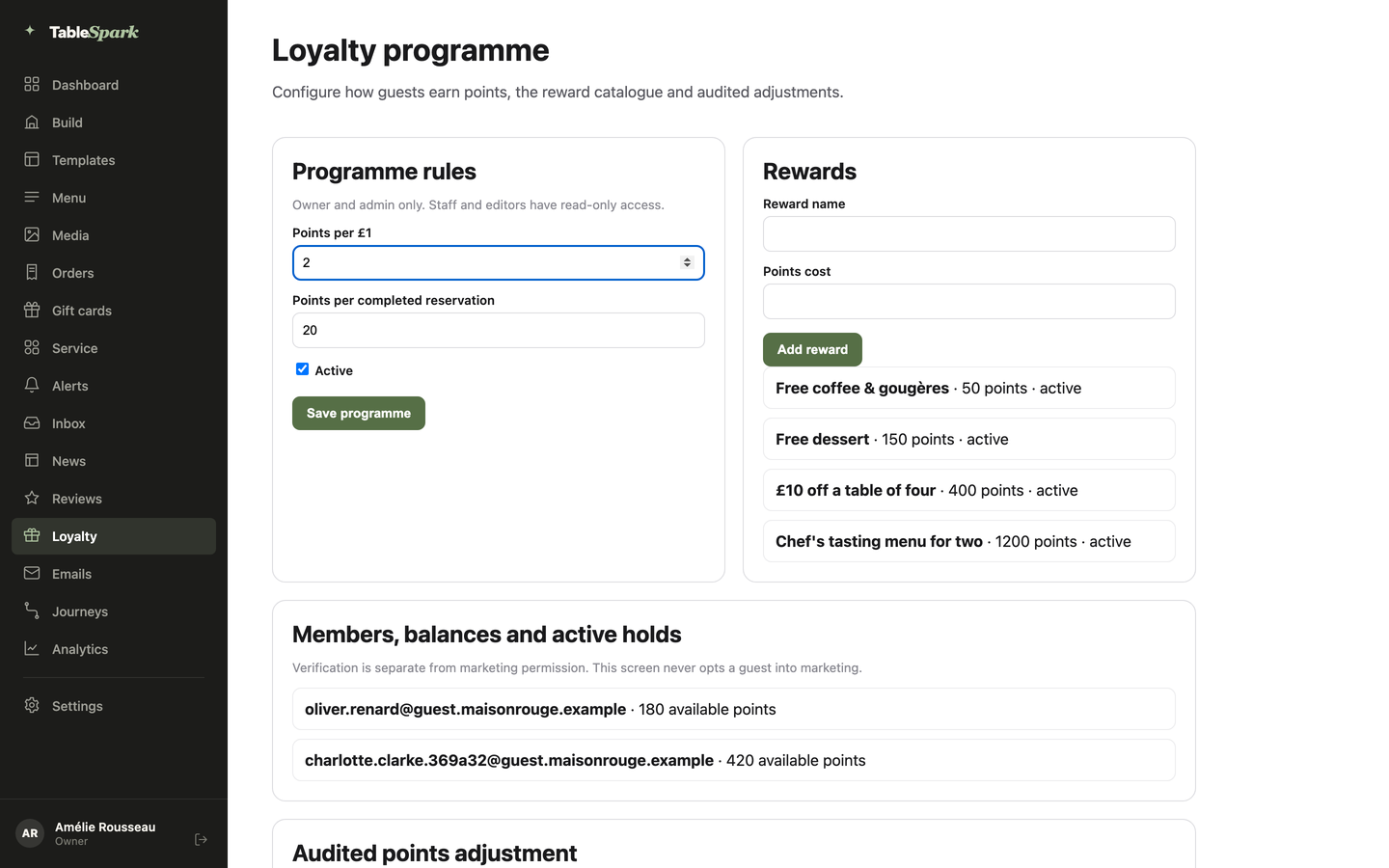Go to Settings label in the sidebar
This screenshot has height=868, width=1389.
pyautogui.click(x=77, y=706)
